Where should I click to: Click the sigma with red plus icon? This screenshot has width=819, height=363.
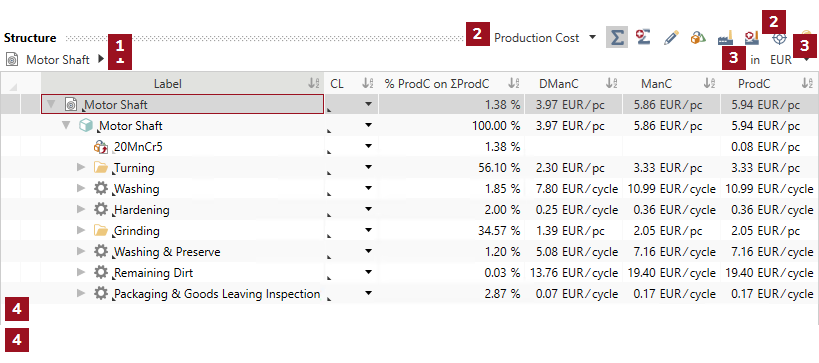click(643, 38)
